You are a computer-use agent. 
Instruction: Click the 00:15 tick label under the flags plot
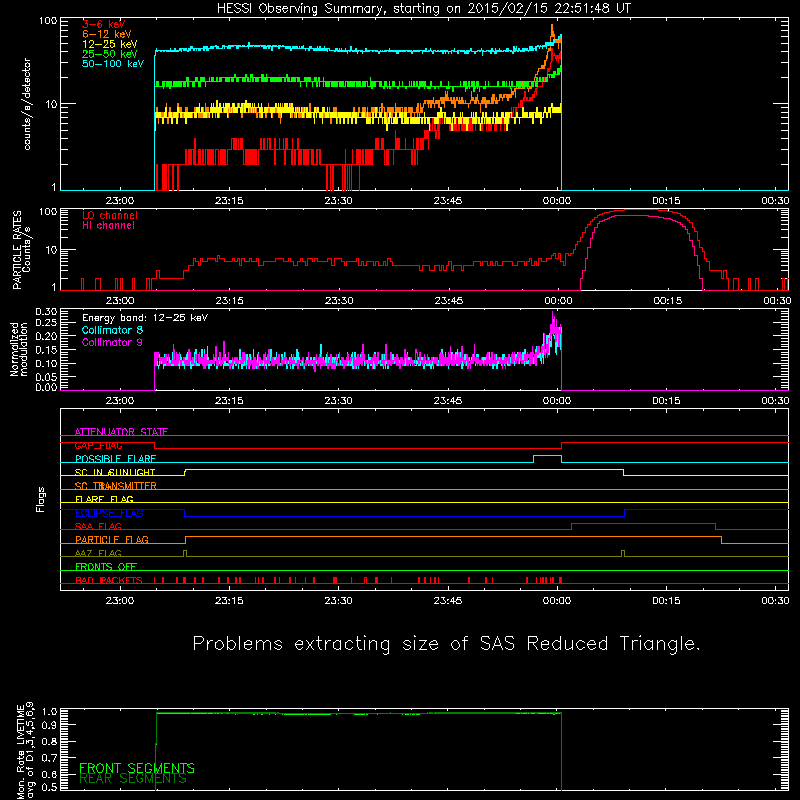click(x=666, y=601)
